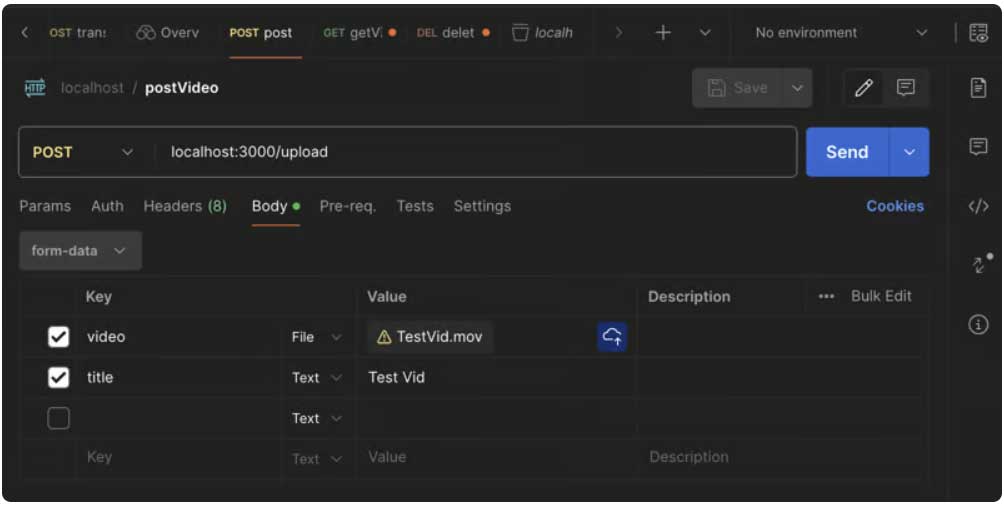
Task: Open the environment quick look icon
Action: coord(979,33)
